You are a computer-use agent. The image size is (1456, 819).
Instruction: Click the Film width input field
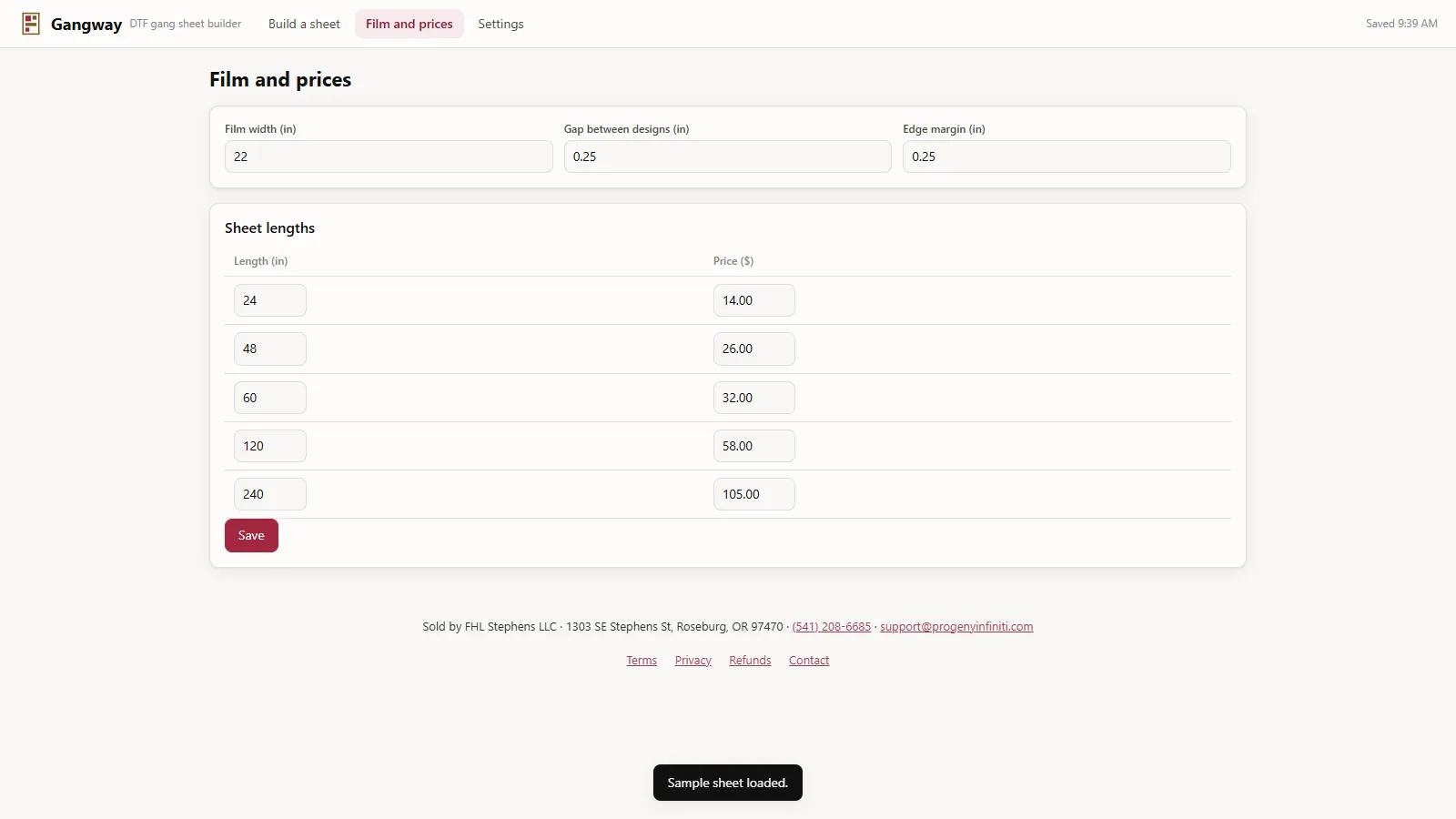[389, 157]
